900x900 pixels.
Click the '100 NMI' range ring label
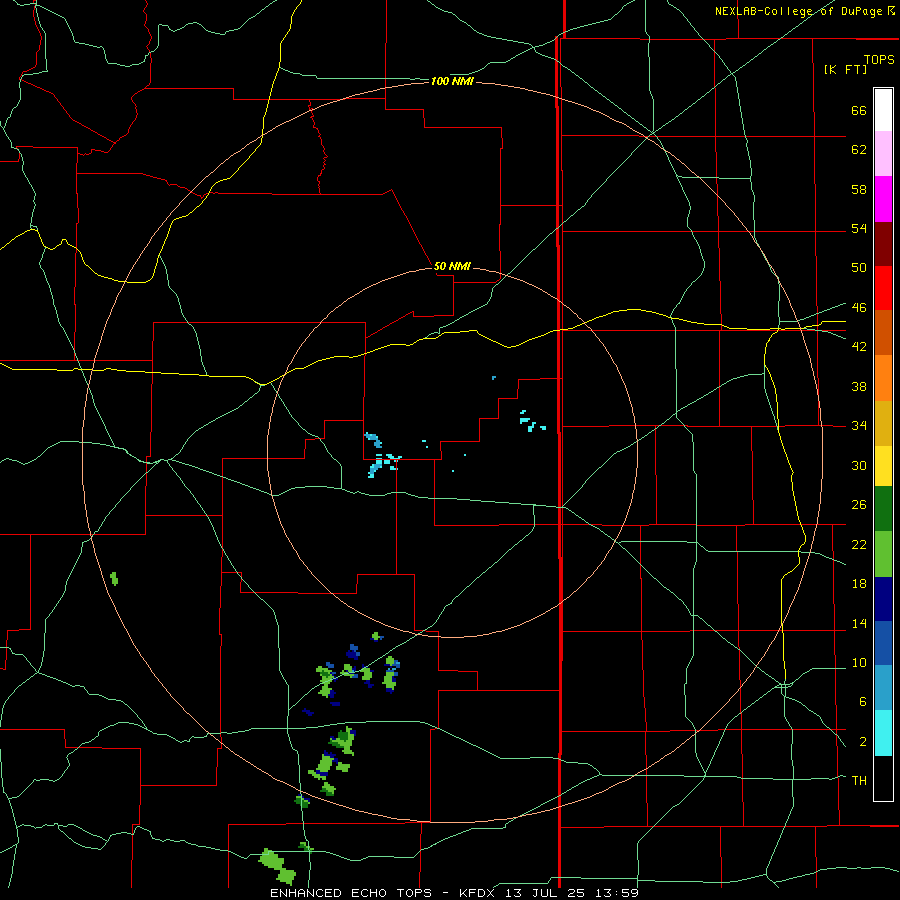(452, 82)
